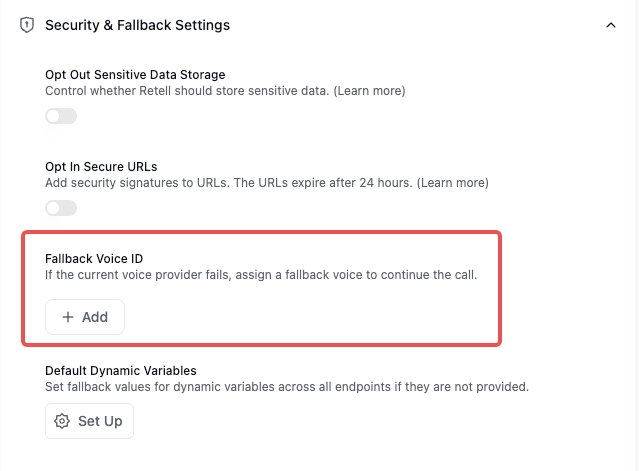
Task: Click the Opt In Secure URLs label
Action: 101,167
